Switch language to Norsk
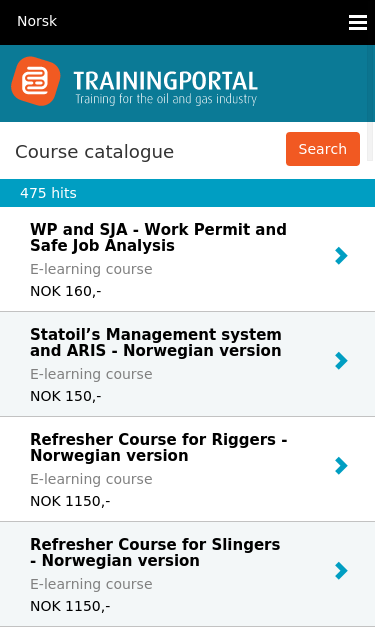The height and width of the screenshot is (627, 375). (x=37, y=21)
